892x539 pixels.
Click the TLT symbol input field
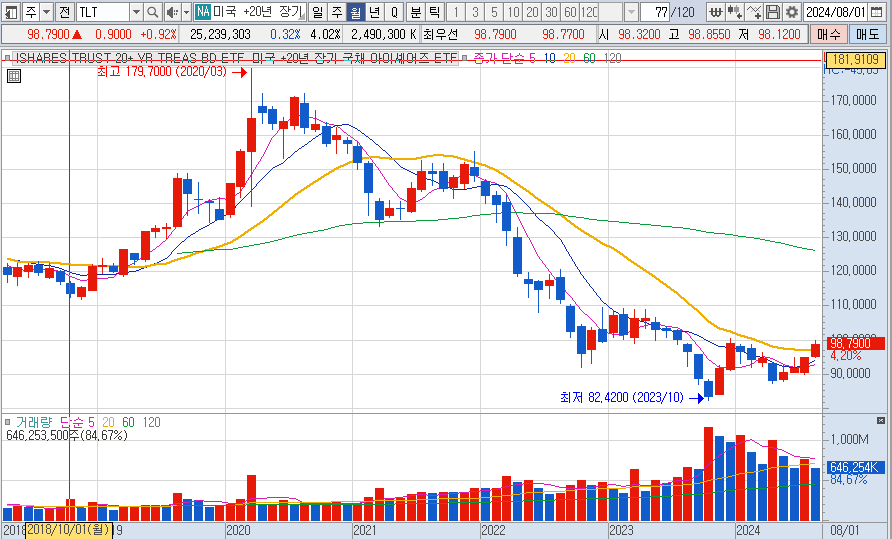tap(103, 12)
